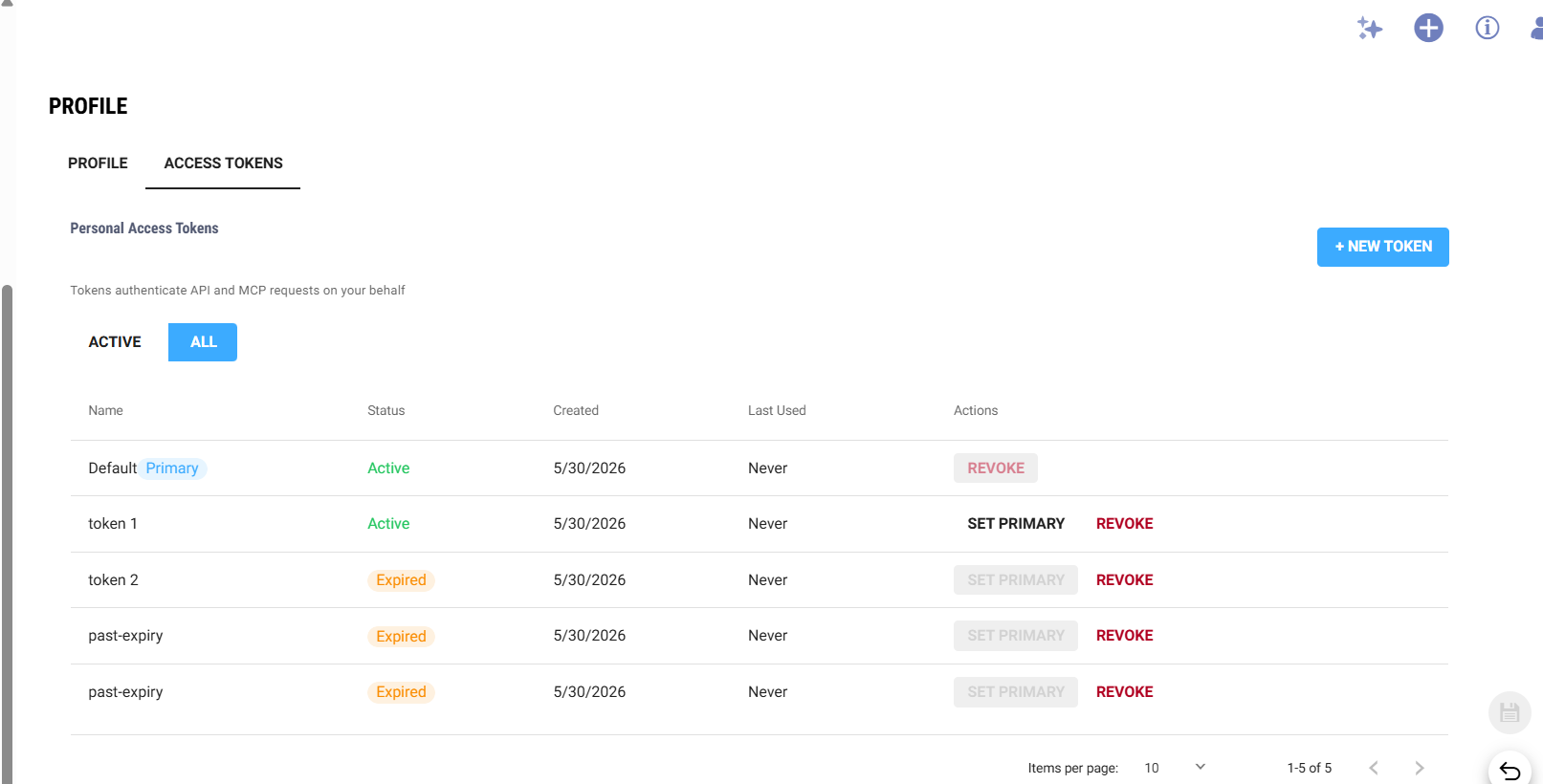Set token 1 as primary
1543x784 pixels.
pos(1016,524)
